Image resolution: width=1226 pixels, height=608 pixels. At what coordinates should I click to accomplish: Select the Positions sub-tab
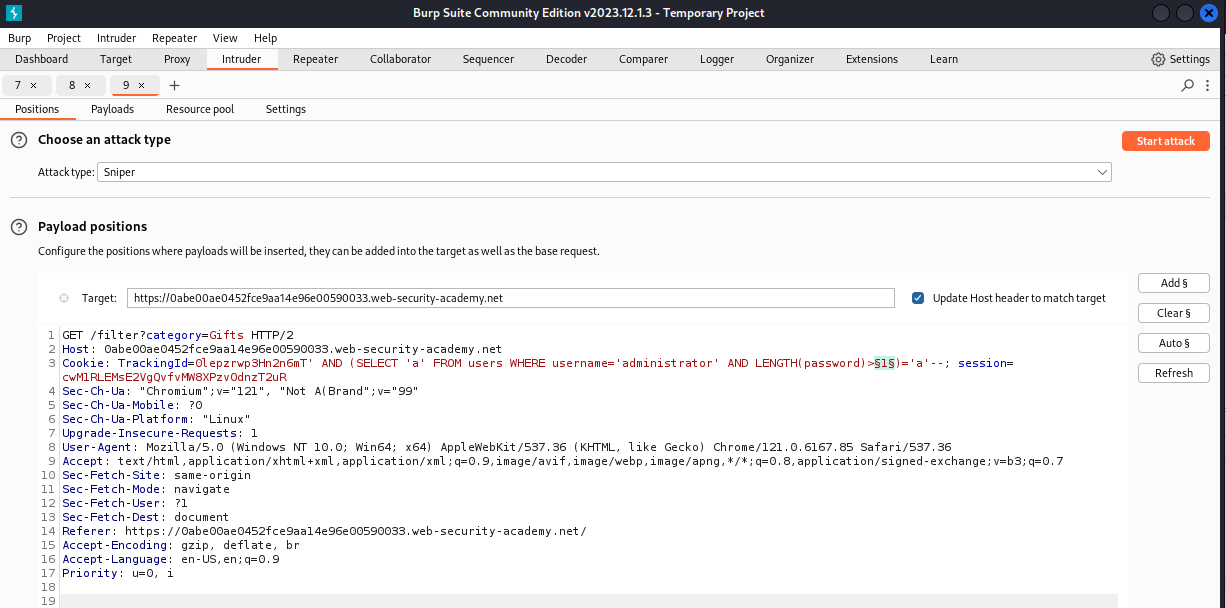click(37, 109)
